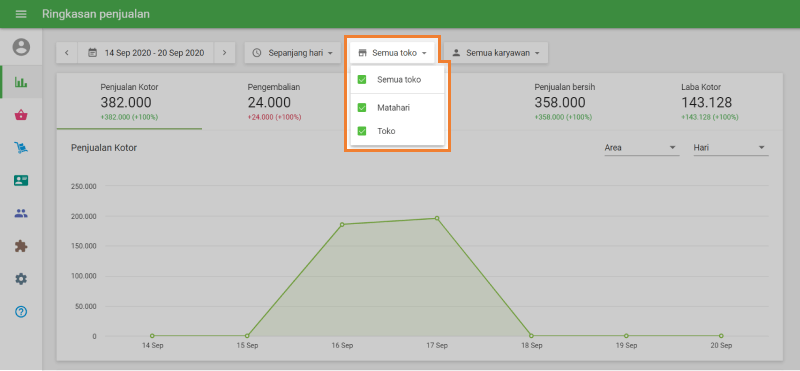Click the +24.000 (+100%) change text
Viewport: 800px width, 371px height.
tap(274, 117)
